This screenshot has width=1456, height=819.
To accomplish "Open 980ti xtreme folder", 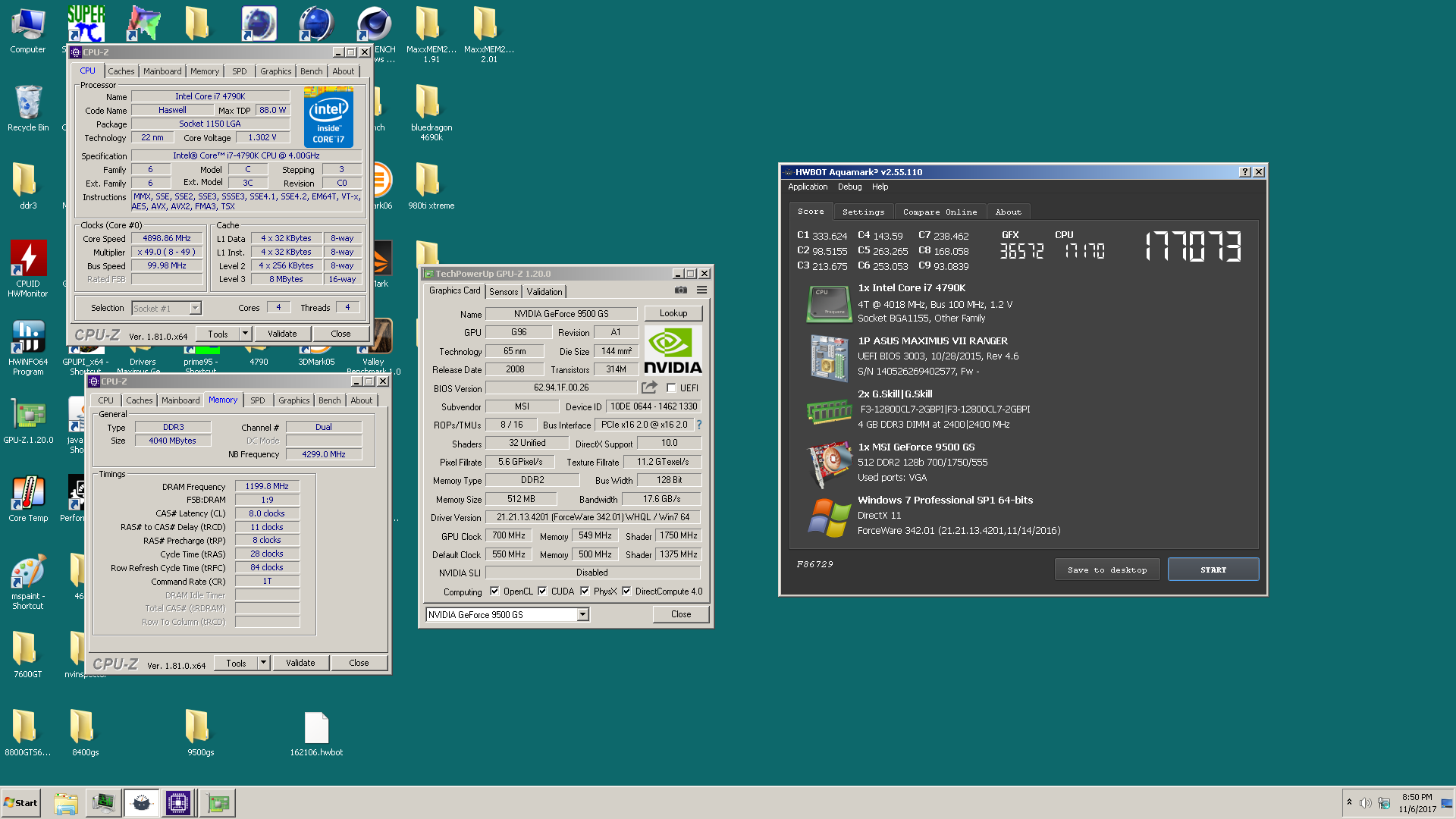I will click(431, 186).
